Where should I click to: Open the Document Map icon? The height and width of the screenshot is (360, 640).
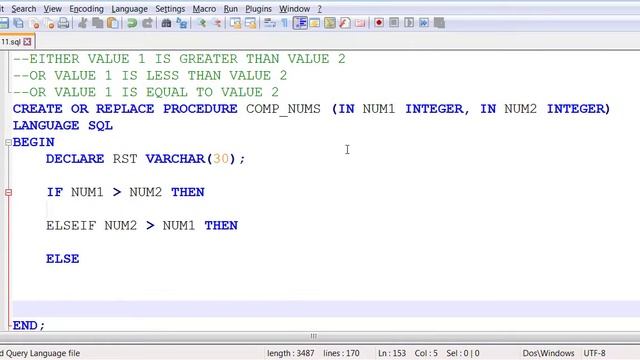pyautogui.click(x=330, y=23)
